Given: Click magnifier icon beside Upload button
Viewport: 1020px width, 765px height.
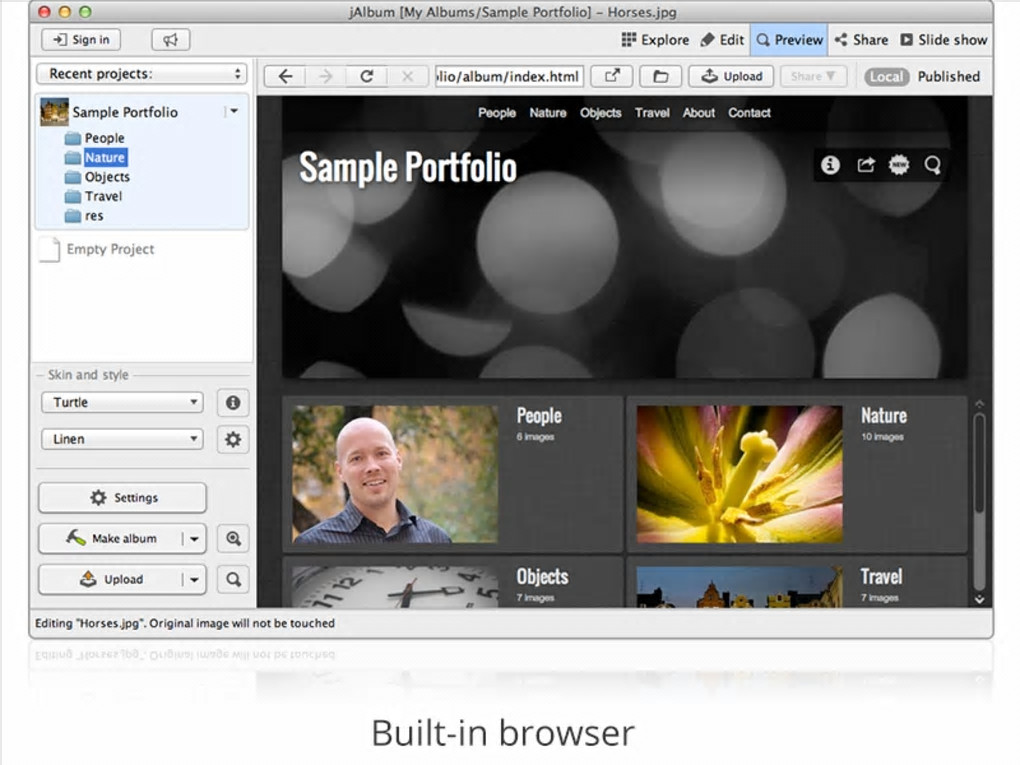Looking at the screenshot, I should pos(233,579).
